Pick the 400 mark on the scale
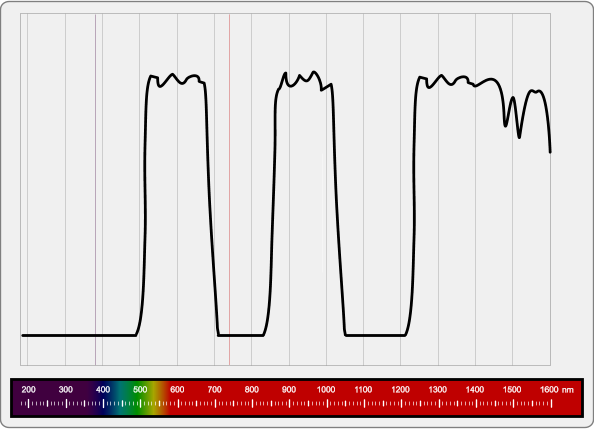Viewport: 594px width, 429px height. [103, 390]
